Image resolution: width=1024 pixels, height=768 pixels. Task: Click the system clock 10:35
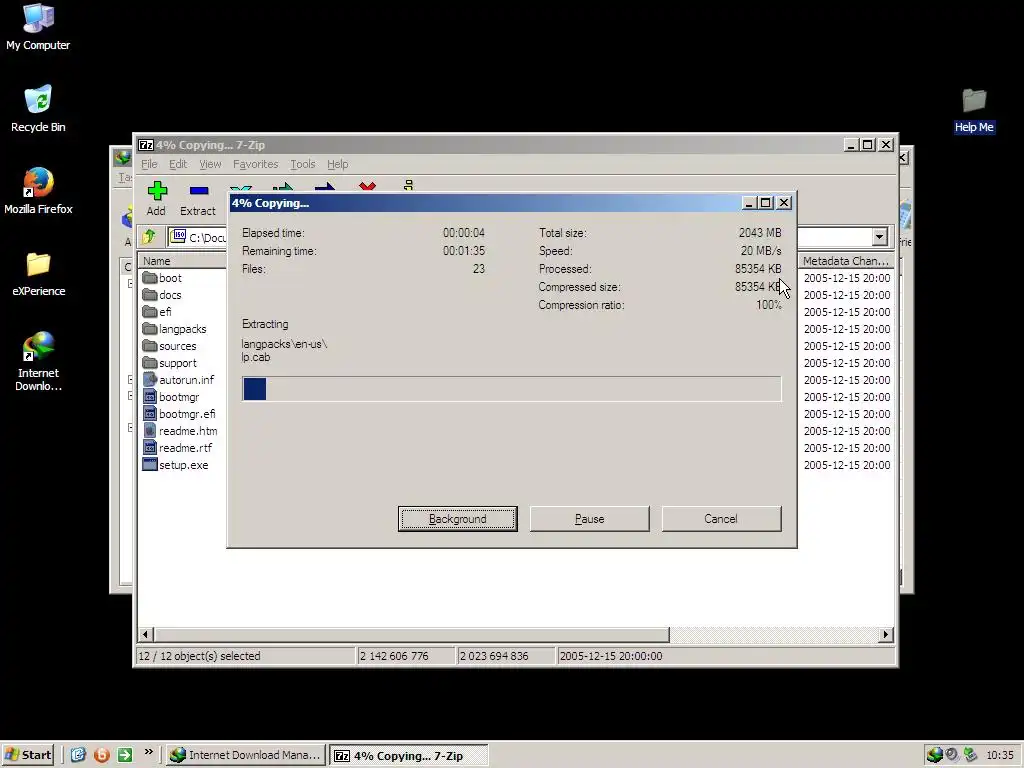click(1000, 755)
